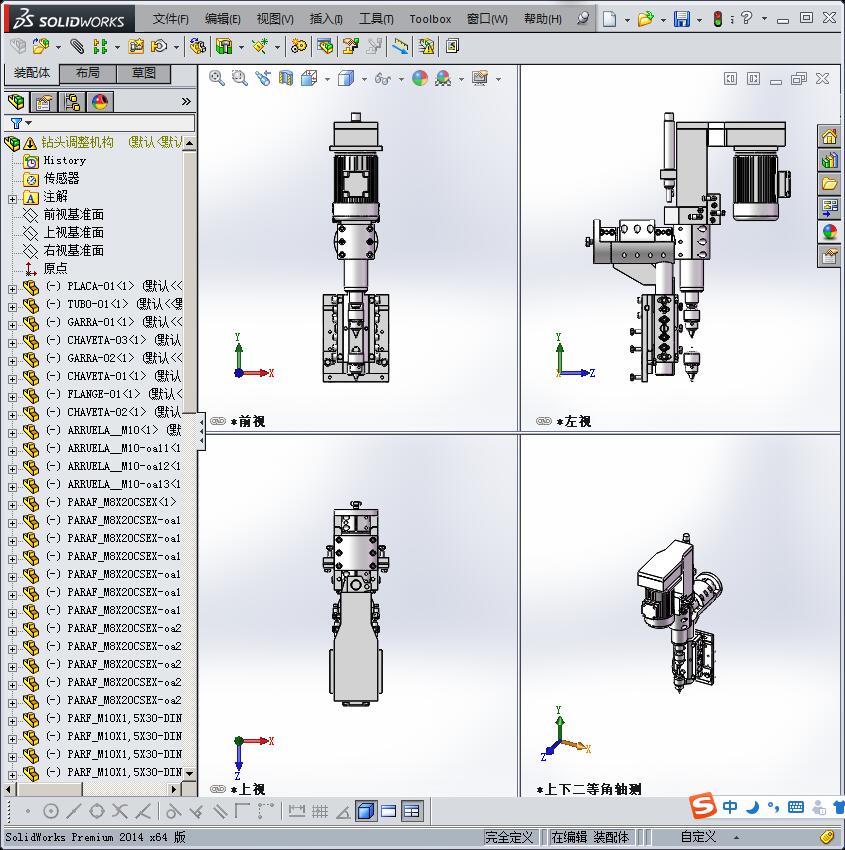Toggle link views icon in Front view
845x850 pixels.
tap(218, 421)
